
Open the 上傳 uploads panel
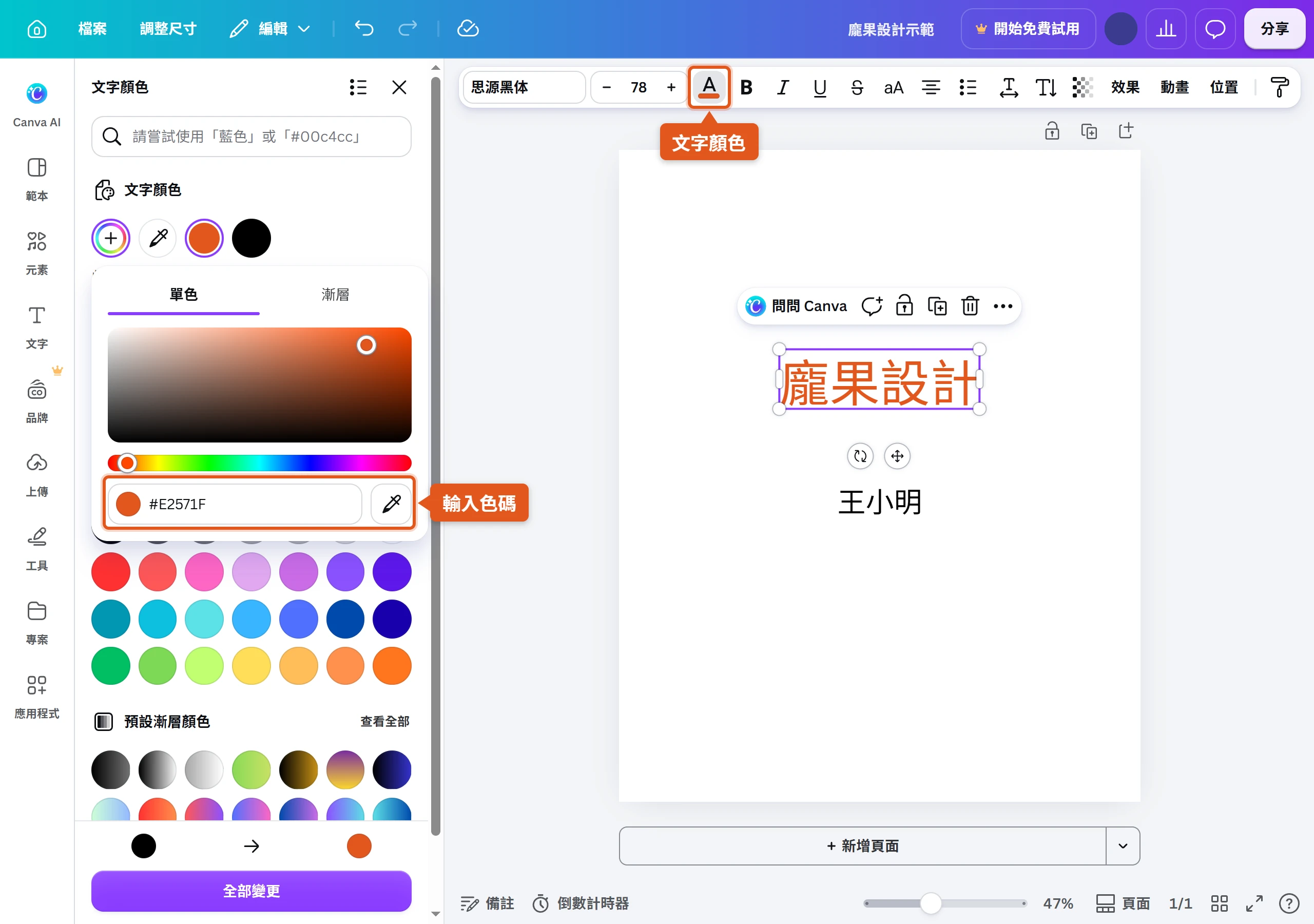click(x=36, y=475)
